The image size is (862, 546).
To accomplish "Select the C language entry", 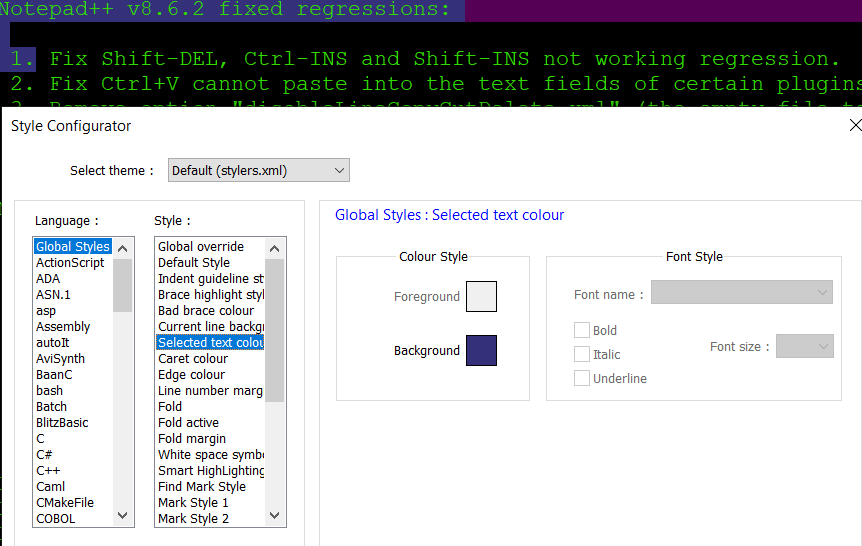I will [x=40, y=438].
